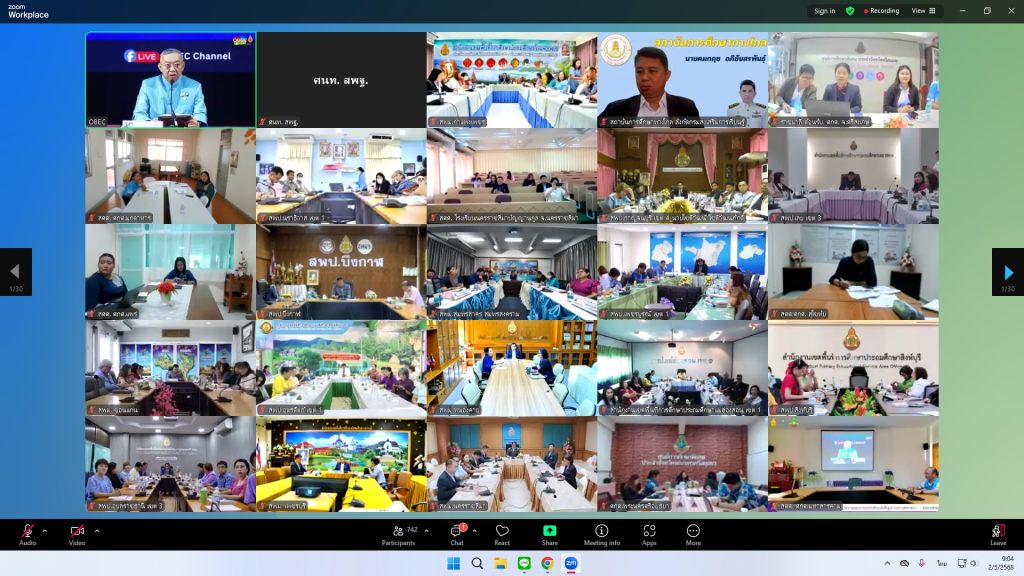Select the สพป.บึงกาฬ video tile

[341, 272]
